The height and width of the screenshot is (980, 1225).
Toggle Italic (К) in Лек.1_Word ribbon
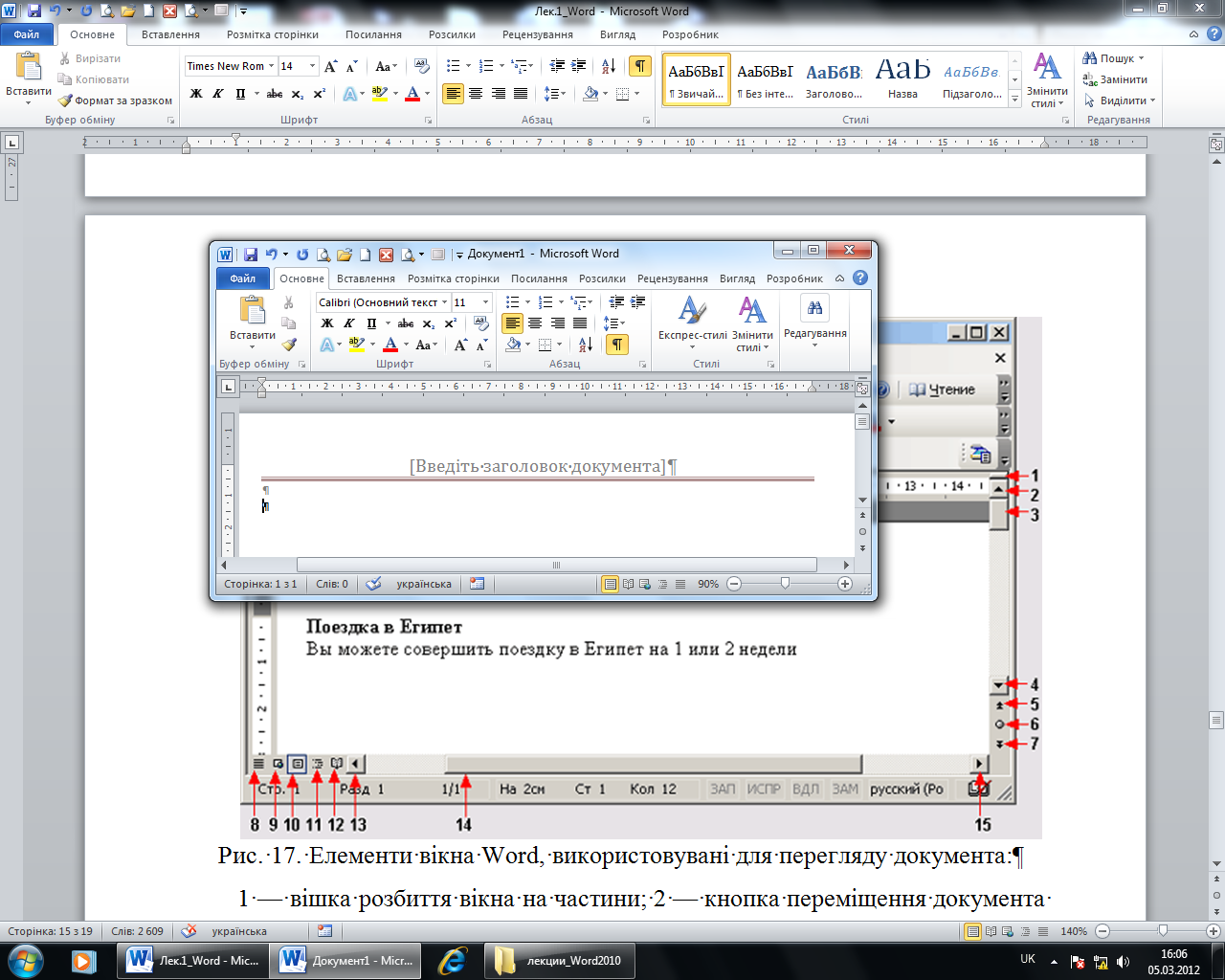point(218,94)
